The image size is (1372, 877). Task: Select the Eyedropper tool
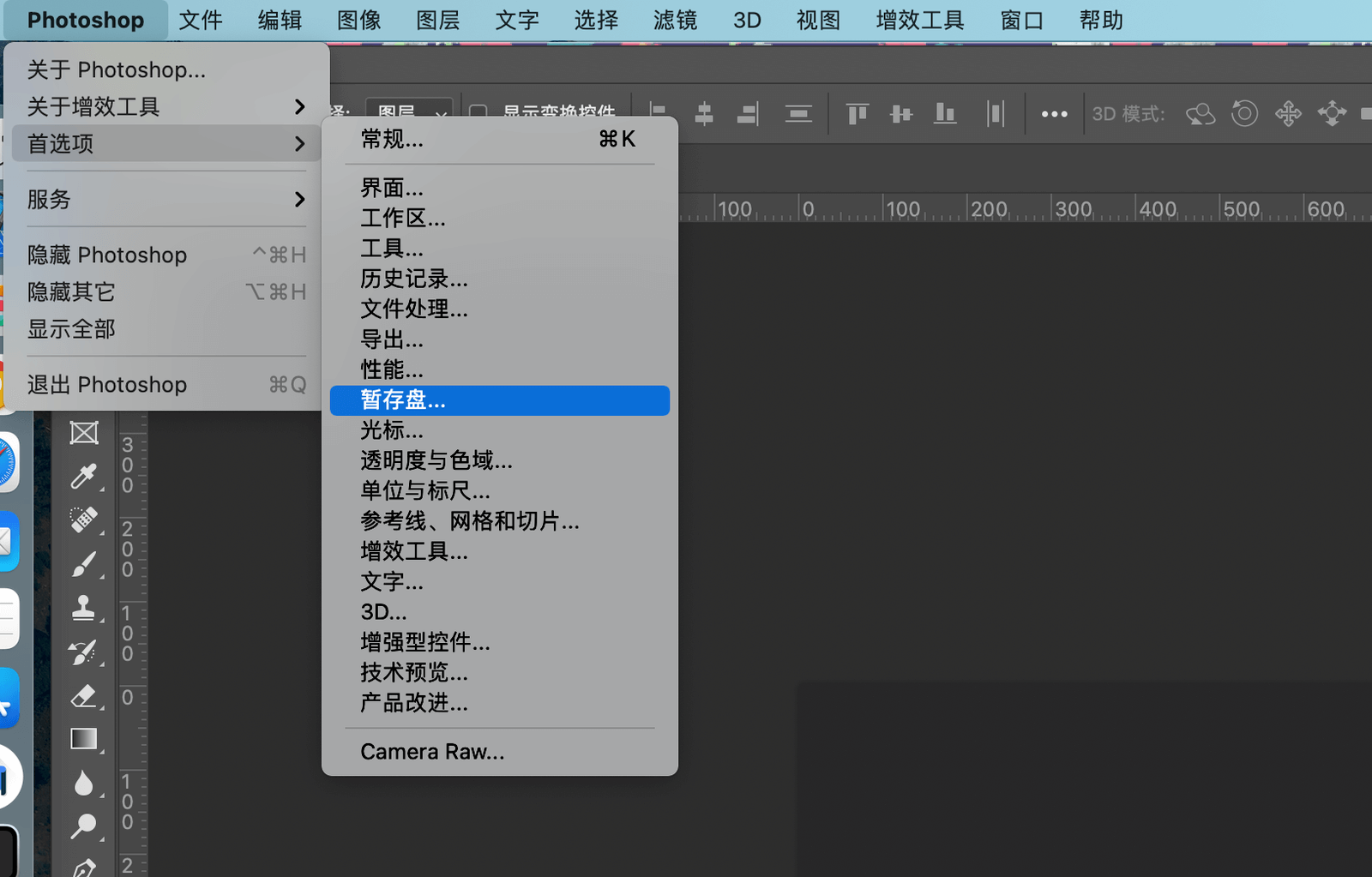(x=84, y=476)
